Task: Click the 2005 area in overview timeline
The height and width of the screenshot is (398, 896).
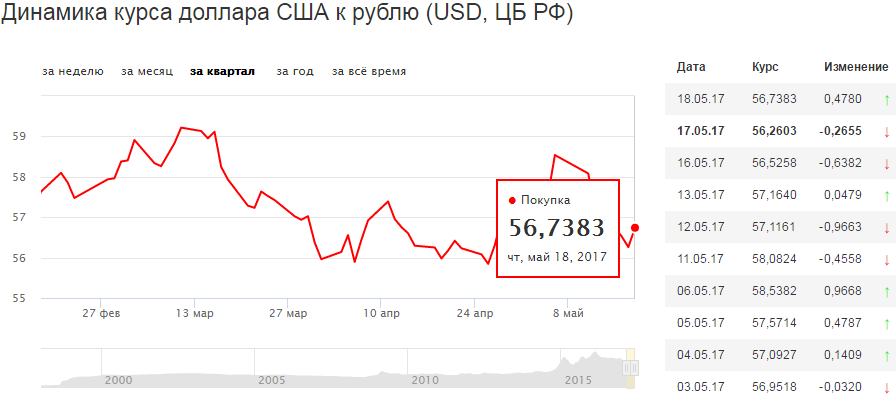Action: (270, 381)
